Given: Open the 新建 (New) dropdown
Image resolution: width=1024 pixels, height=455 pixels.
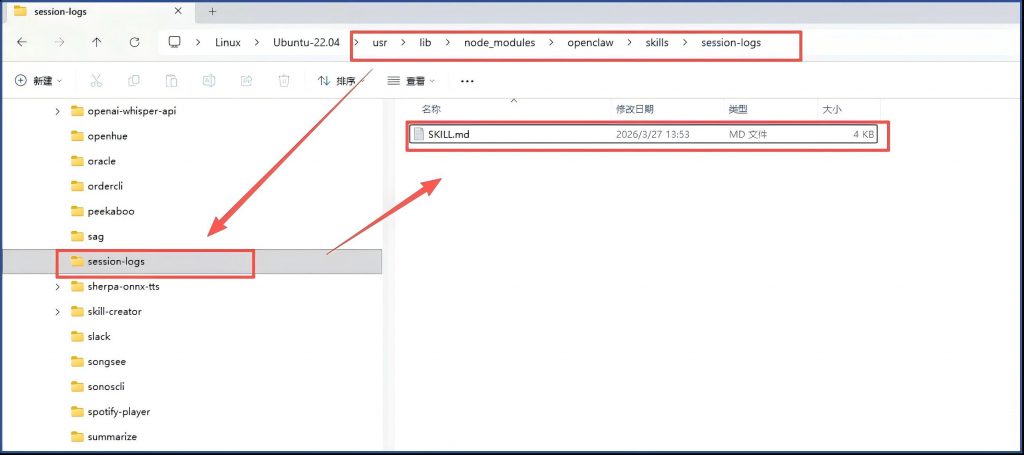Looking at the screenshot, I should 38,80.
